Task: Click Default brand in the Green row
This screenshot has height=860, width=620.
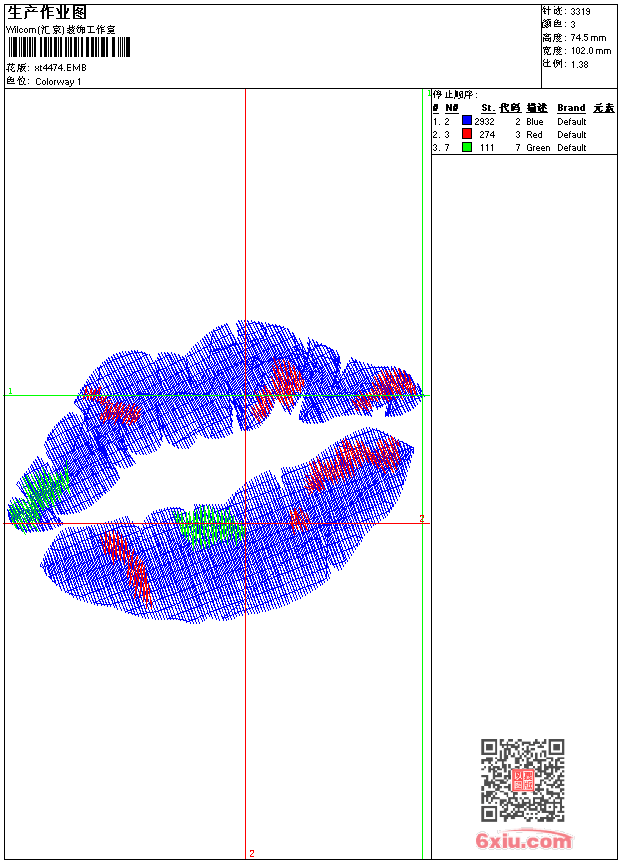Action: 572,148
